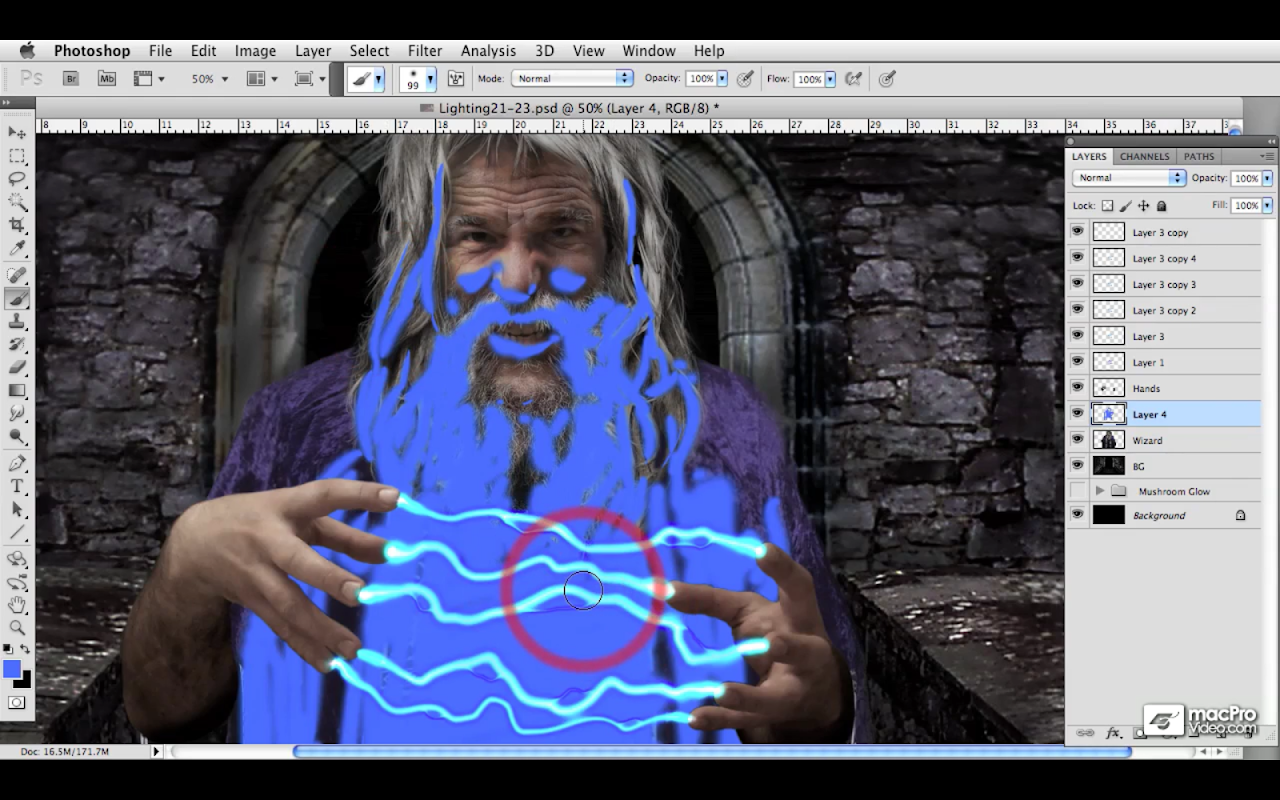Choose the Clone Stamp tool
This screenshot has width=1280, height=800.
tap(17, 321)
